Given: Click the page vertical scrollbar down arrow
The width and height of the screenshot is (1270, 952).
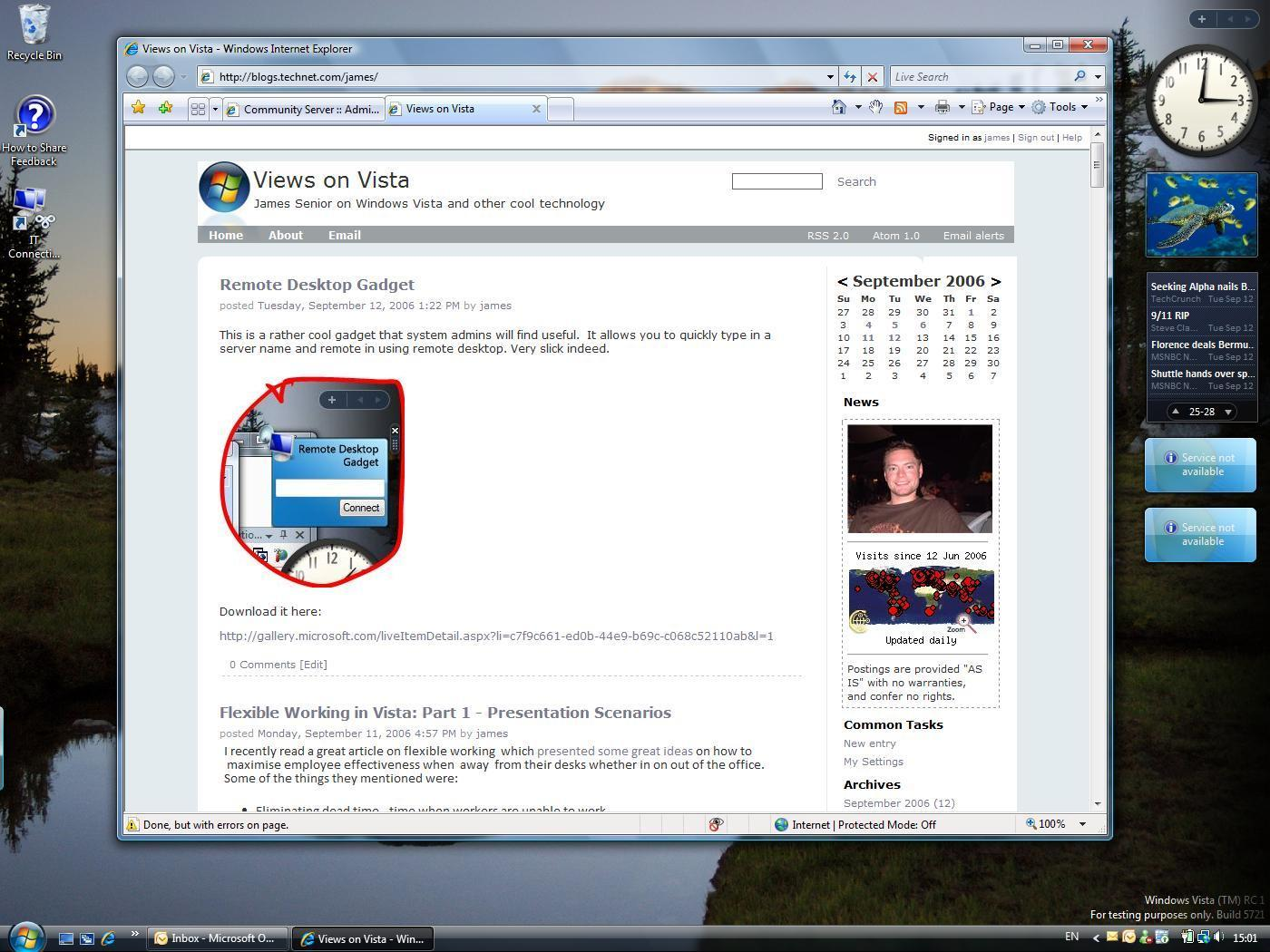Looking at the screenshot, I should (1098, 803).
